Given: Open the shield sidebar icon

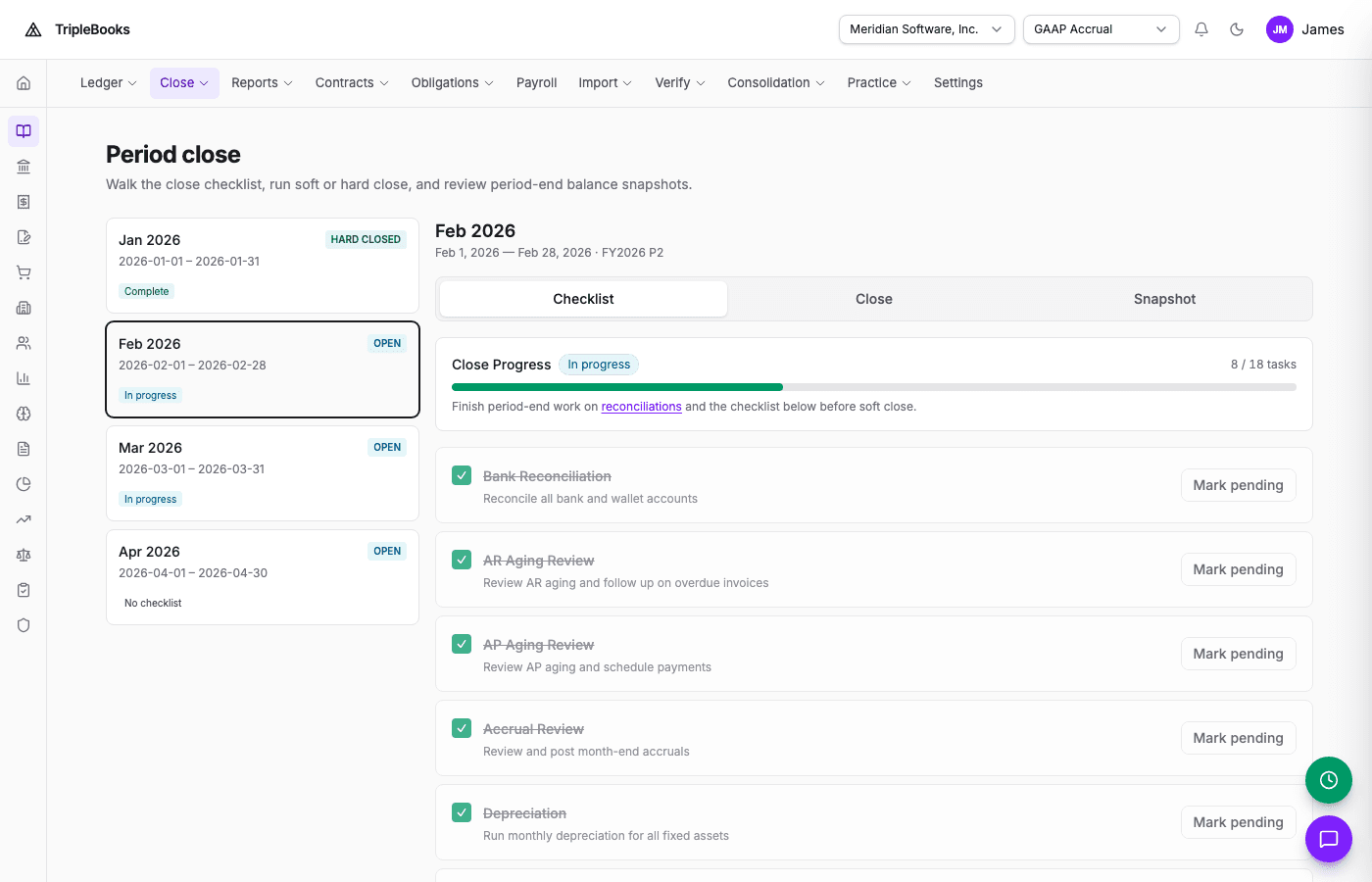Looking at the screenshot, I should pyautogui.click(x=24, y=625).
